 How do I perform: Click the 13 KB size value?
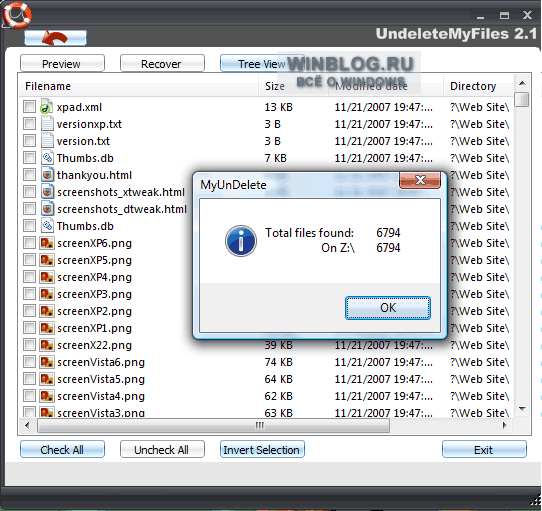tap(279, 107)
